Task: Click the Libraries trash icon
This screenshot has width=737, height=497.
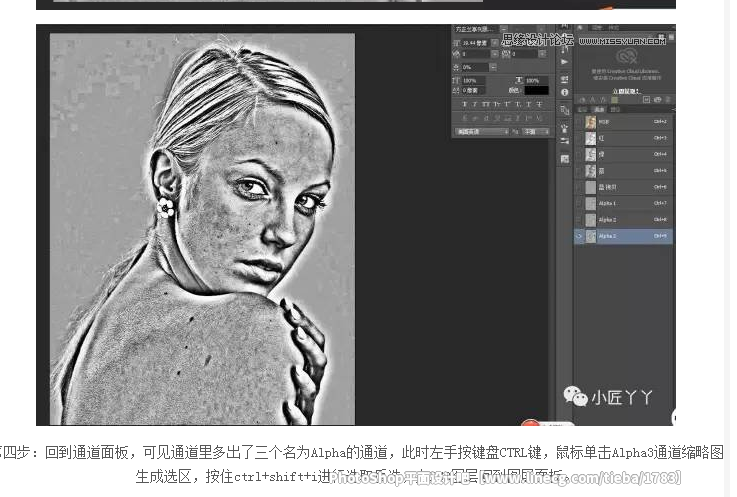Action: pyautogui.click(x=668, y=100)
